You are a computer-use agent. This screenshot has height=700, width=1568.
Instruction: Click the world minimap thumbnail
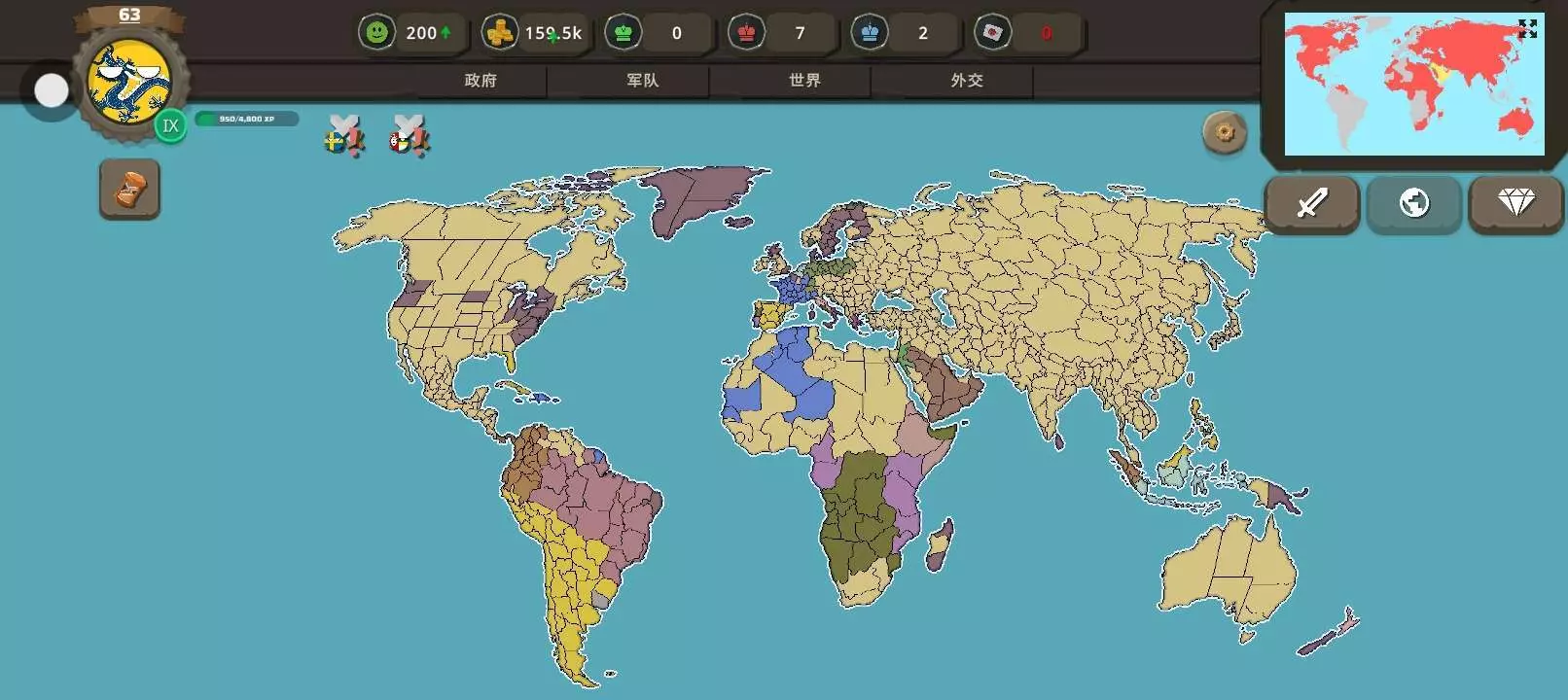point(1414,84)
